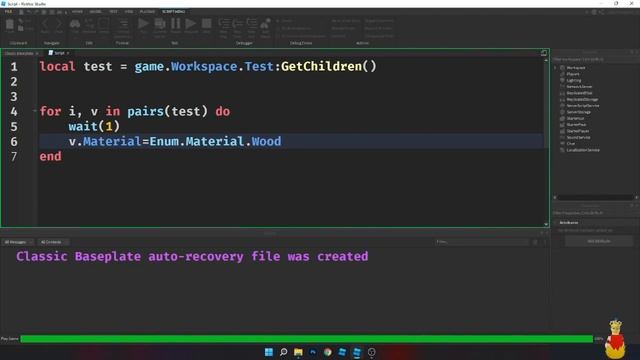
Task: Switch to the TEST ribbon tab
Action: (113, 11)
